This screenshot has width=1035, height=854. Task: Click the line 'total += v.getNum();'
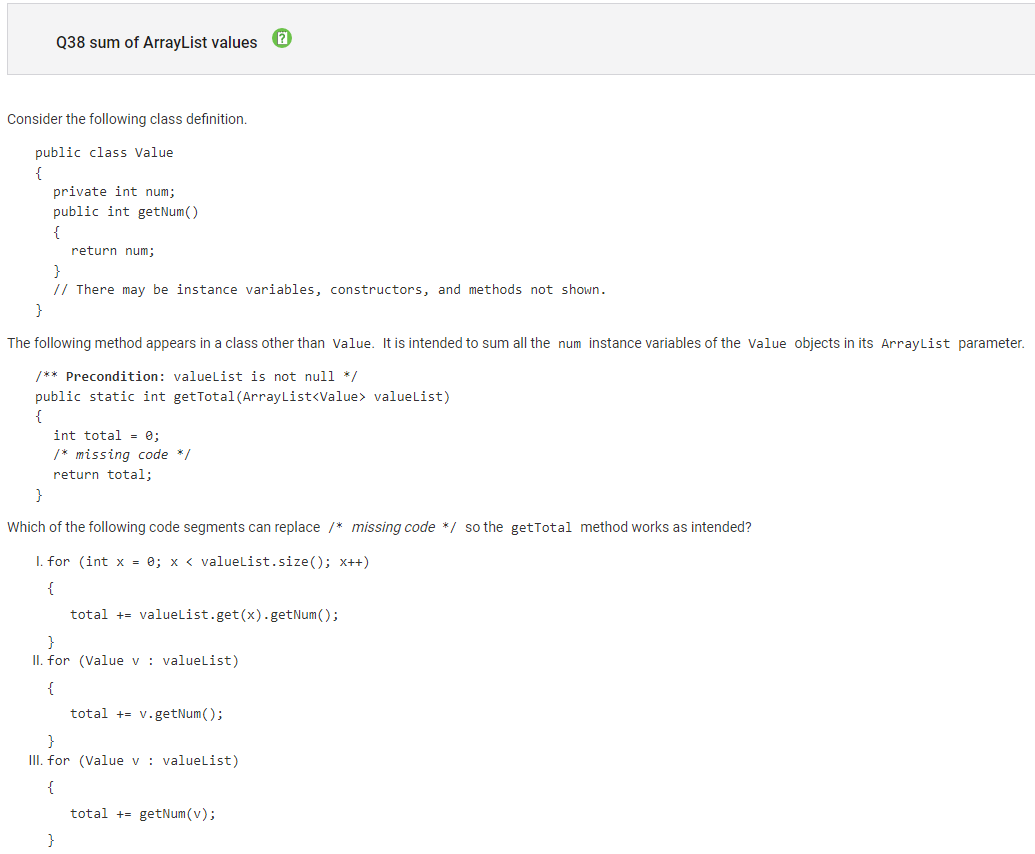tap(147, 714)
